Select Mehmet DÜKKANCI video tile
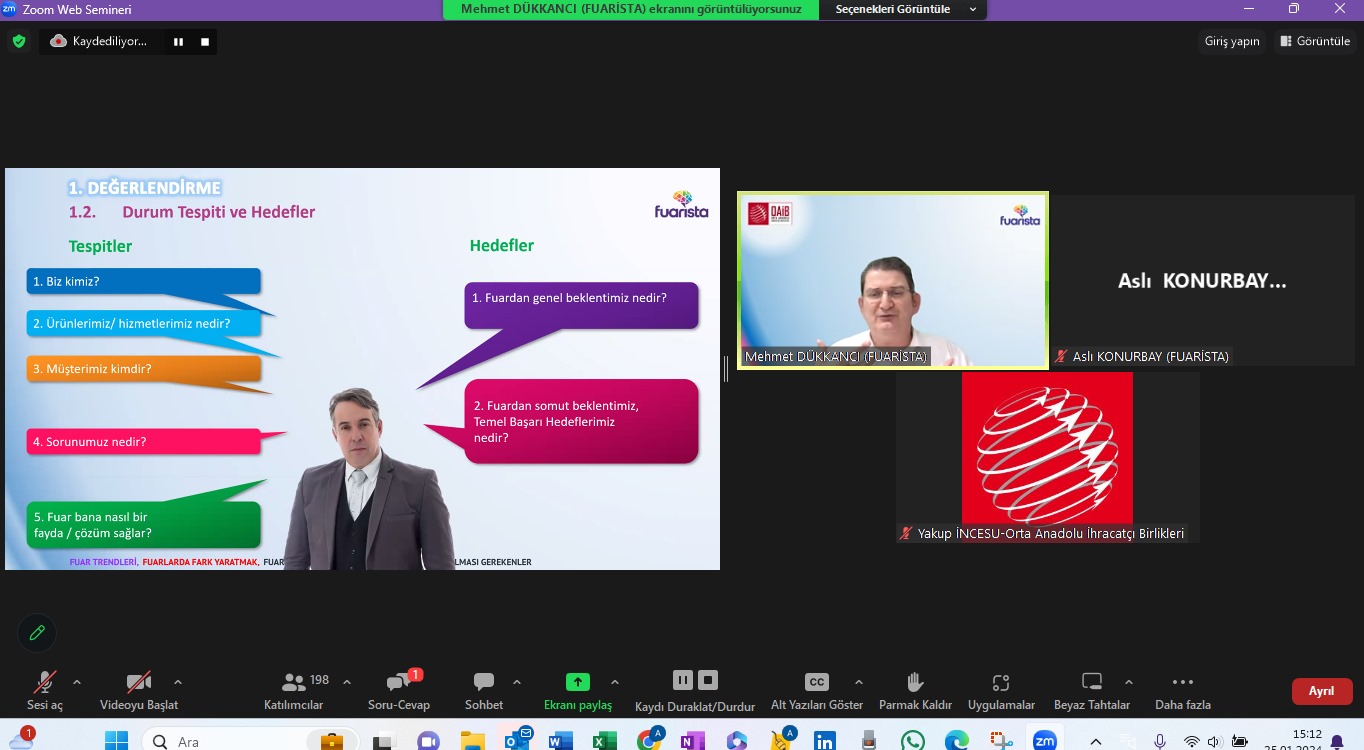 pos(893,280)
